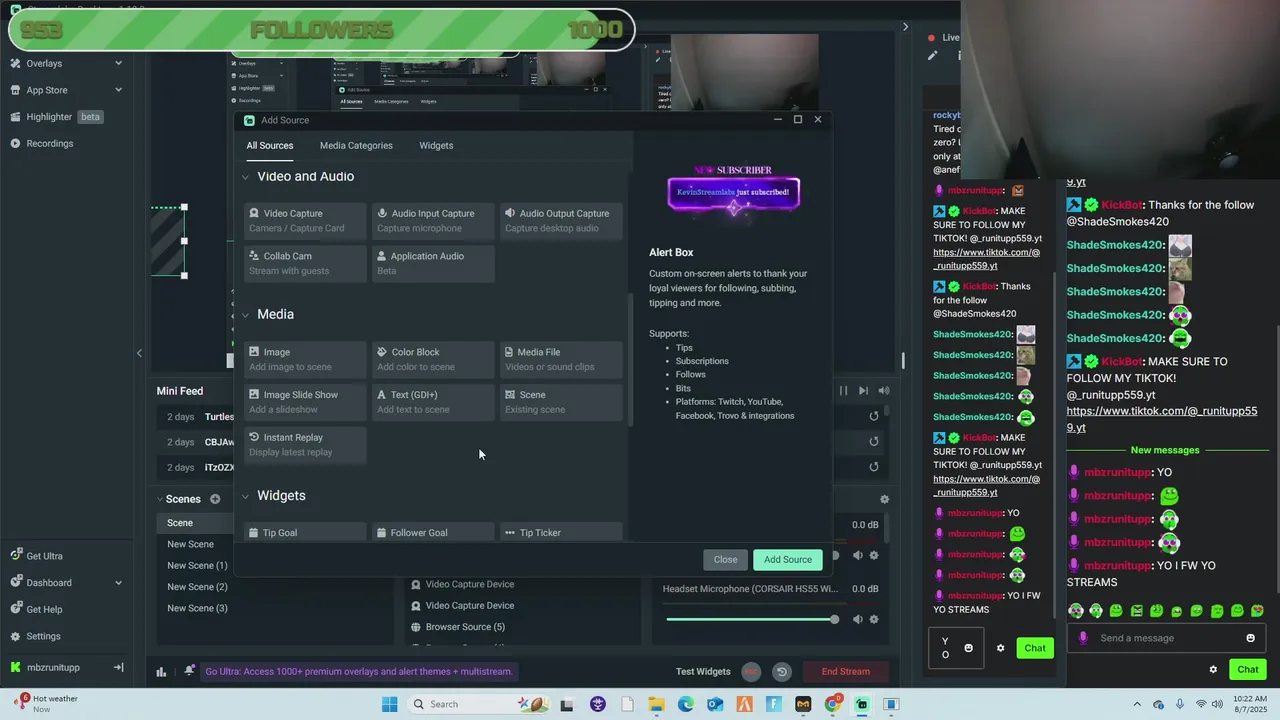Image resolution: width=1280 pixels, height=720 pixels.
Task: Select the Tip Ticker widget
Action: [x=561, y=533]
